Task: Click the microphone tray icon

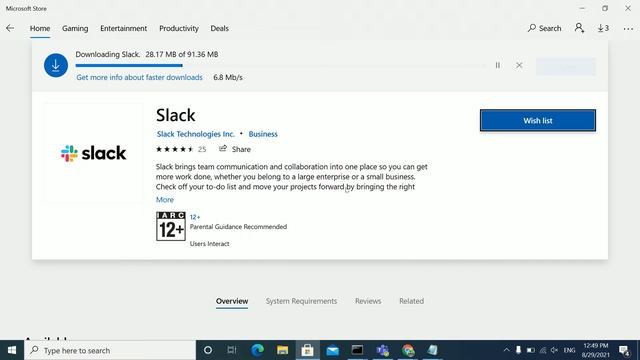Action: coord(518,350)
